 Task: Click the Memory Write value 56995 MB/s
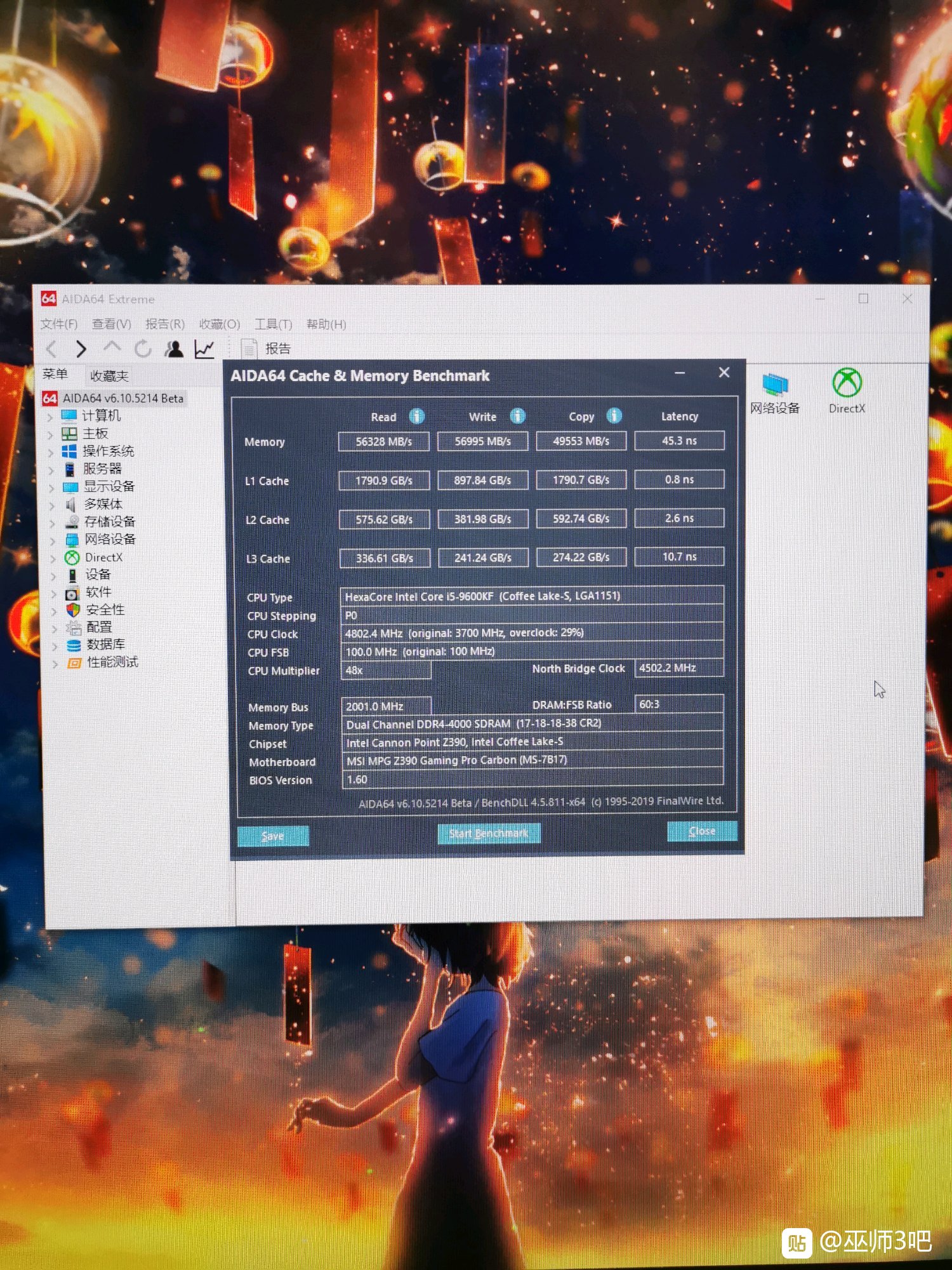pyautogui.click(x=482, y=441)
